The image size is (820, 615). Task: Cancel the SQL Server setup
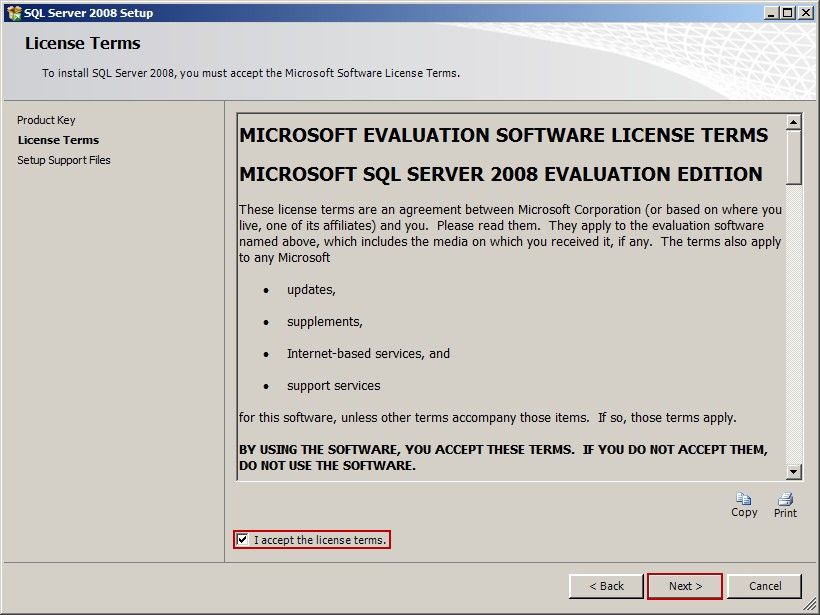764,586
